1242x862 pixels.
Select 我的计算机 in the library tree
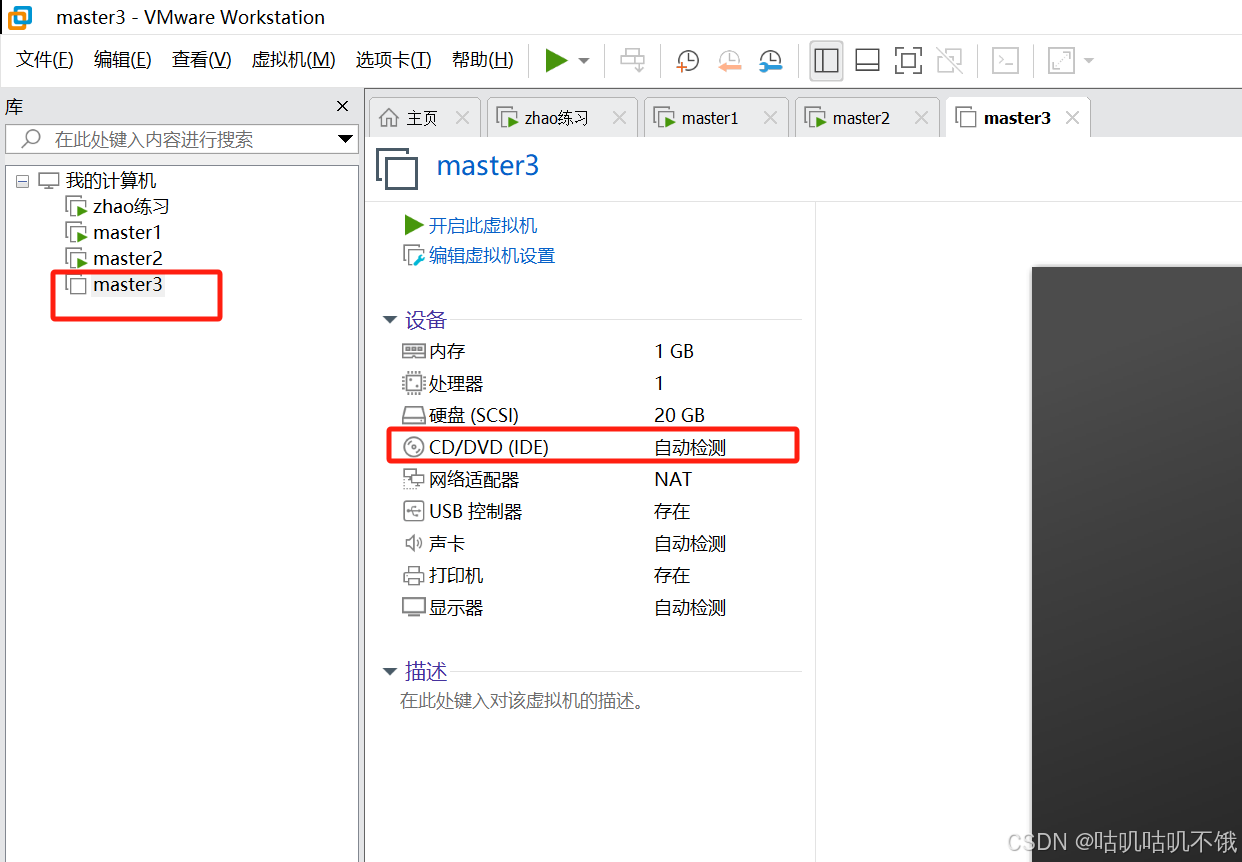111,181
